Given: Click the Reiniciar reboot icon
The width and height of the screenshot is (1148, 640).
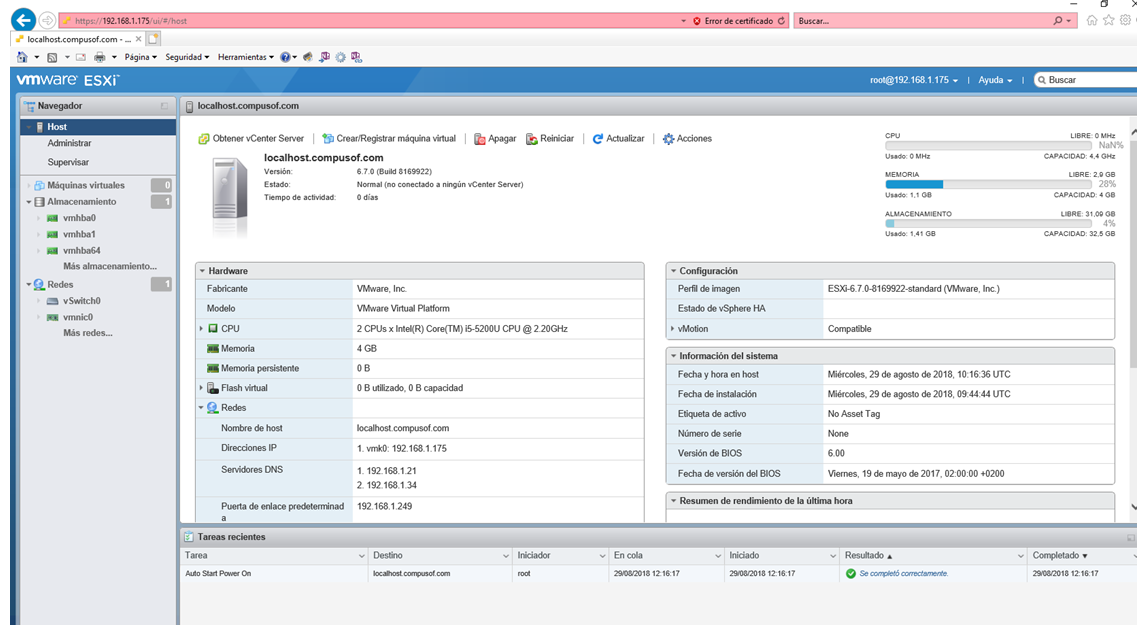Looking at the screenshot, I should 532,139.
